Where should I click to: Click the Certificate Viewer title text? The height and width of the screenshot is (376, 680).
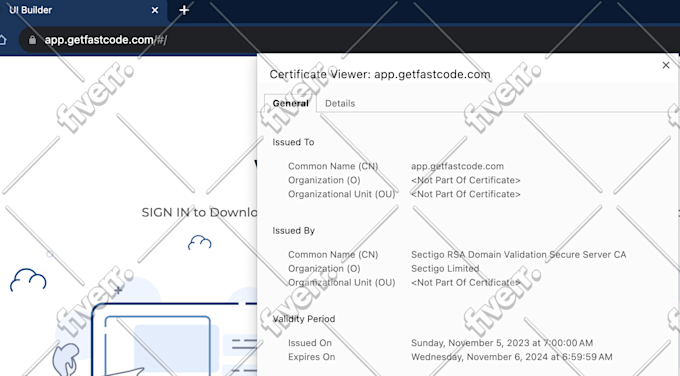coord(380,74)
